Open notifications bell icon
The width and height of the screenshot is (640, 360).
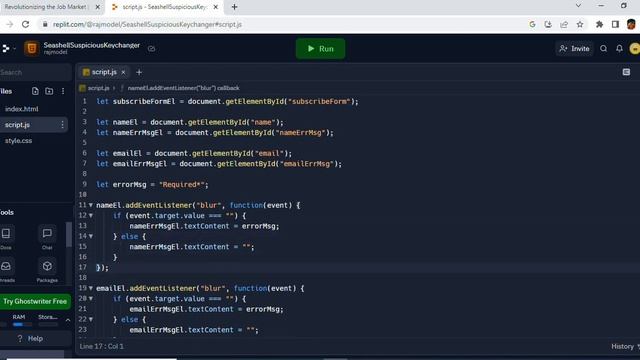(619, 49)
